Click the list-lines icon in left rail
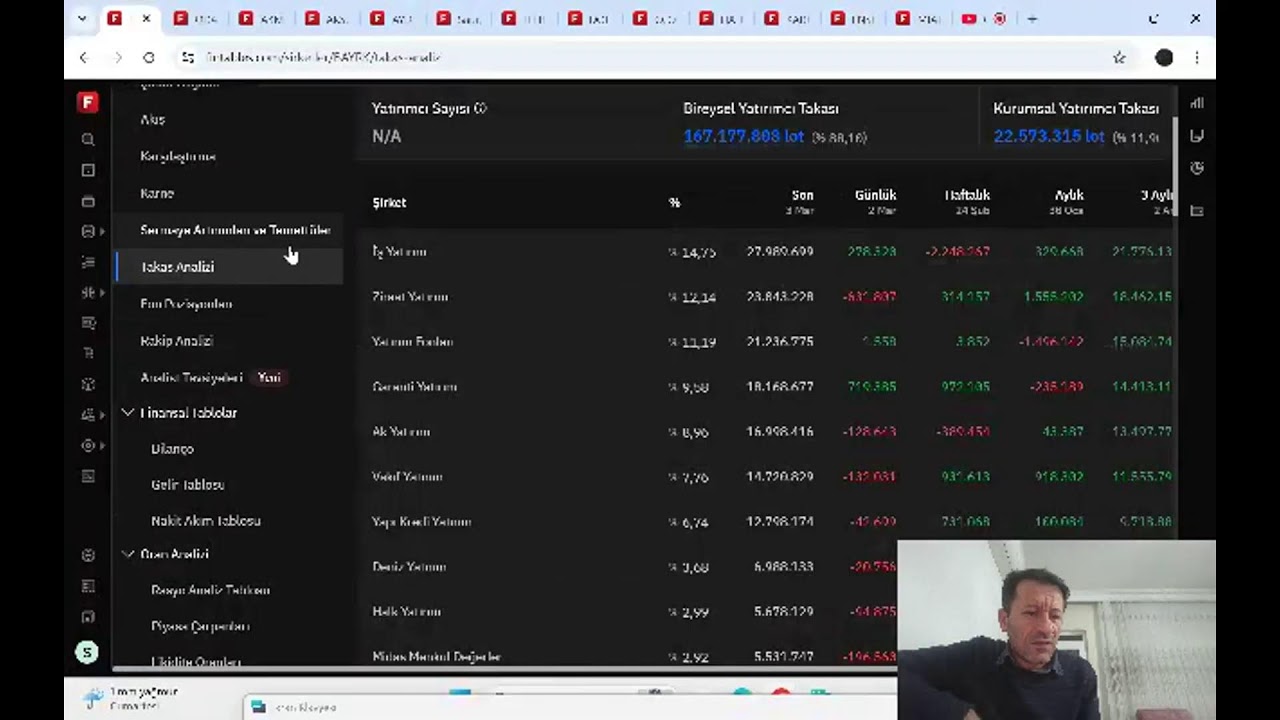This screenshot has height=720, width=1280. coord(88,262)
